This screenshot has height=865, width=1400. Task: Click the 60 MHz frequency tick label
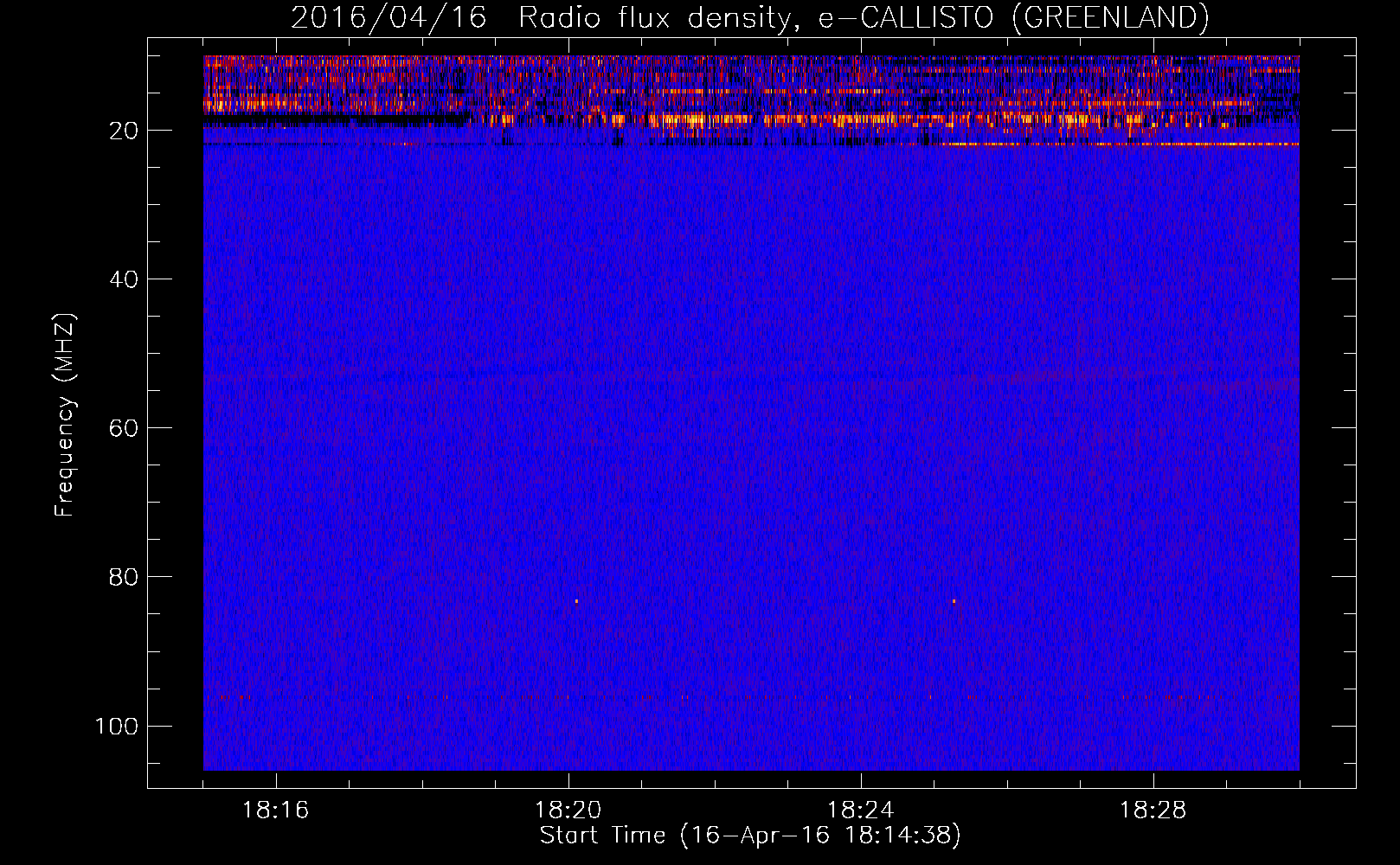click(x=124, y=428)
